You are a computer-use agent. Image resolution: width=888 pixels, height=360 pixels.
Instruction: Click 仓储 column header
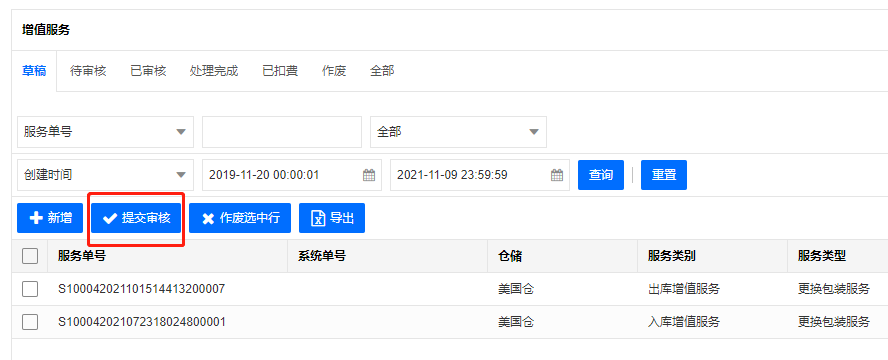tap(510, 256)
